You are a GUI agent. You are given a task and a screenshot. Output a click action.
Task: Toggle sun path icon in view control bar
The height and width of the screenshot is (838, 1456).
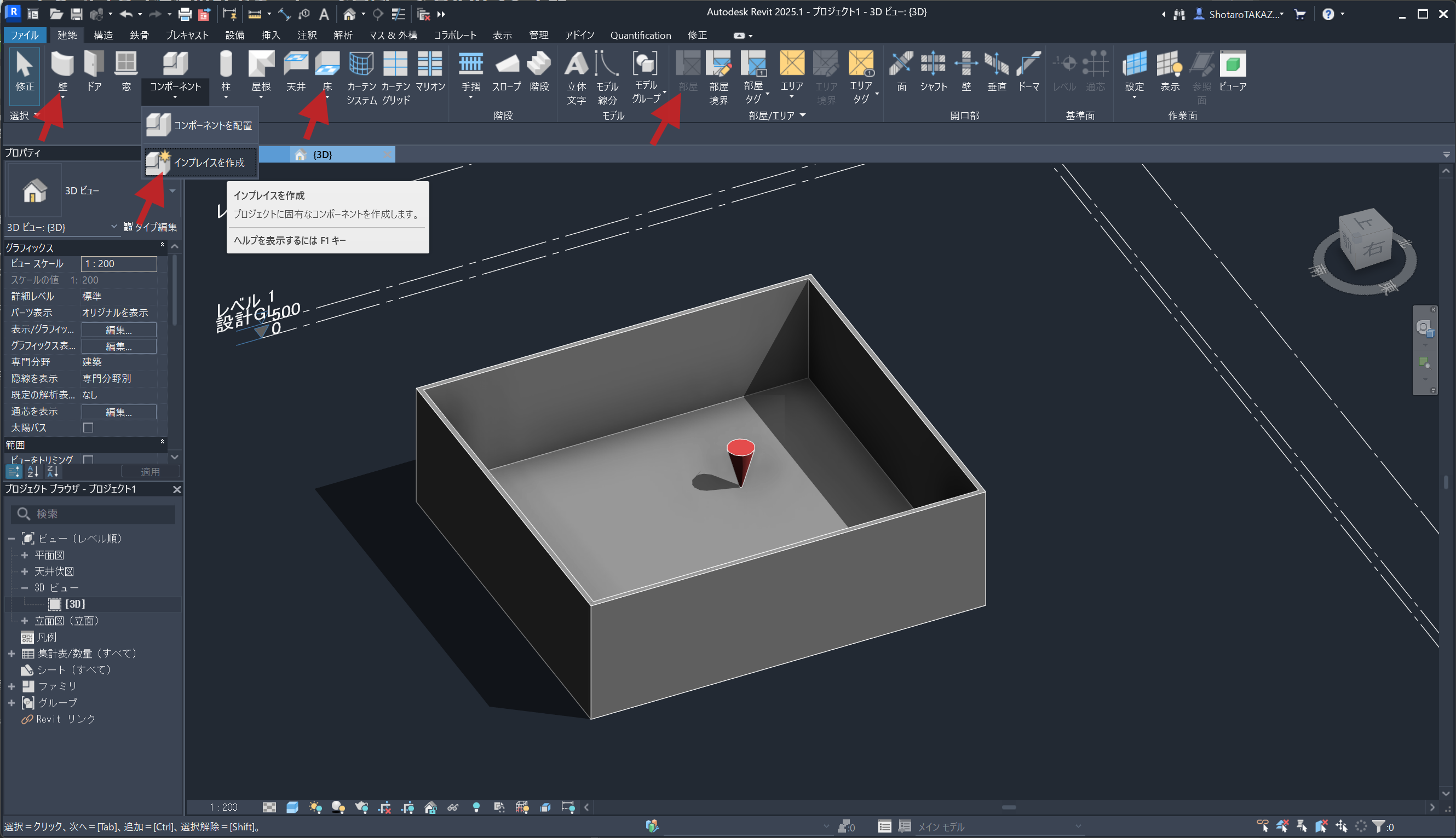pyautogui.click(x=315, y=807)
